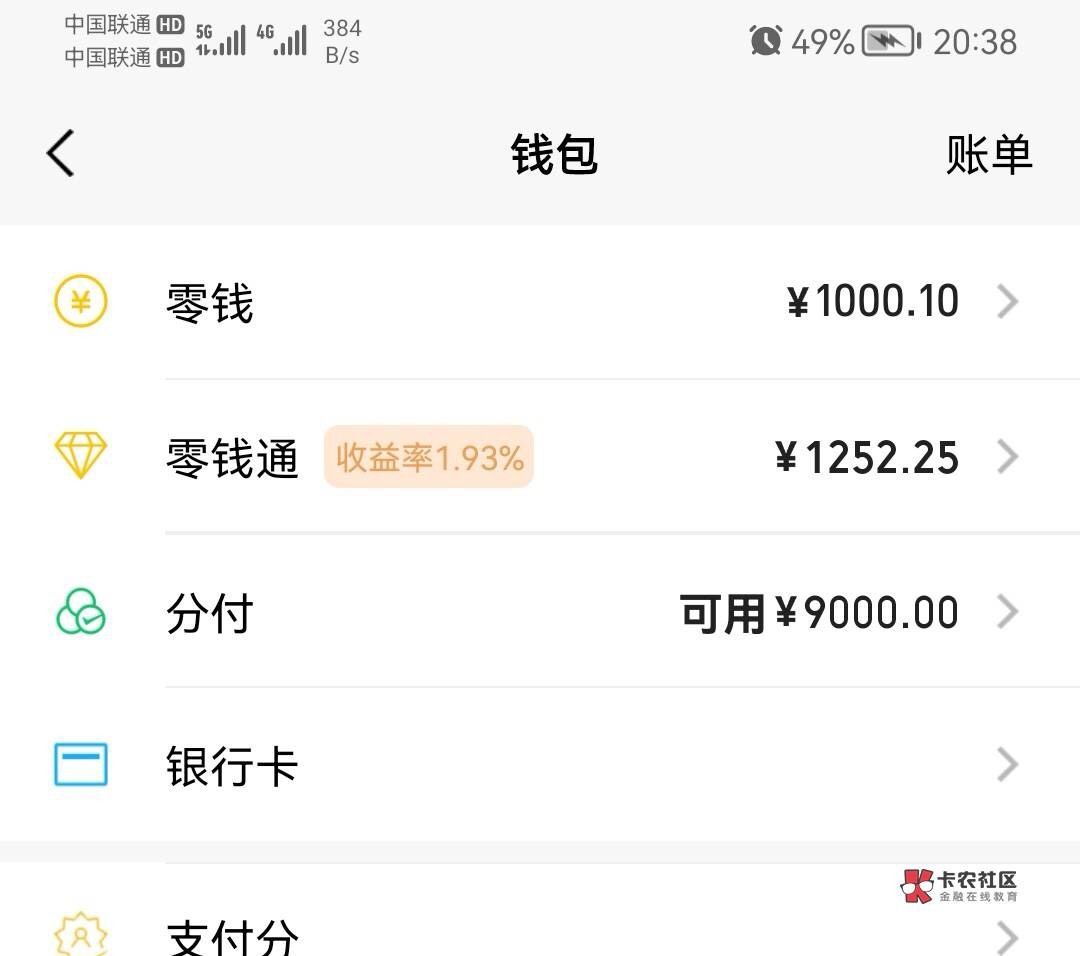The image size is (1080, 956).
Task: Expand the 零钱 row chevron
Action: tap(1007, 301)
